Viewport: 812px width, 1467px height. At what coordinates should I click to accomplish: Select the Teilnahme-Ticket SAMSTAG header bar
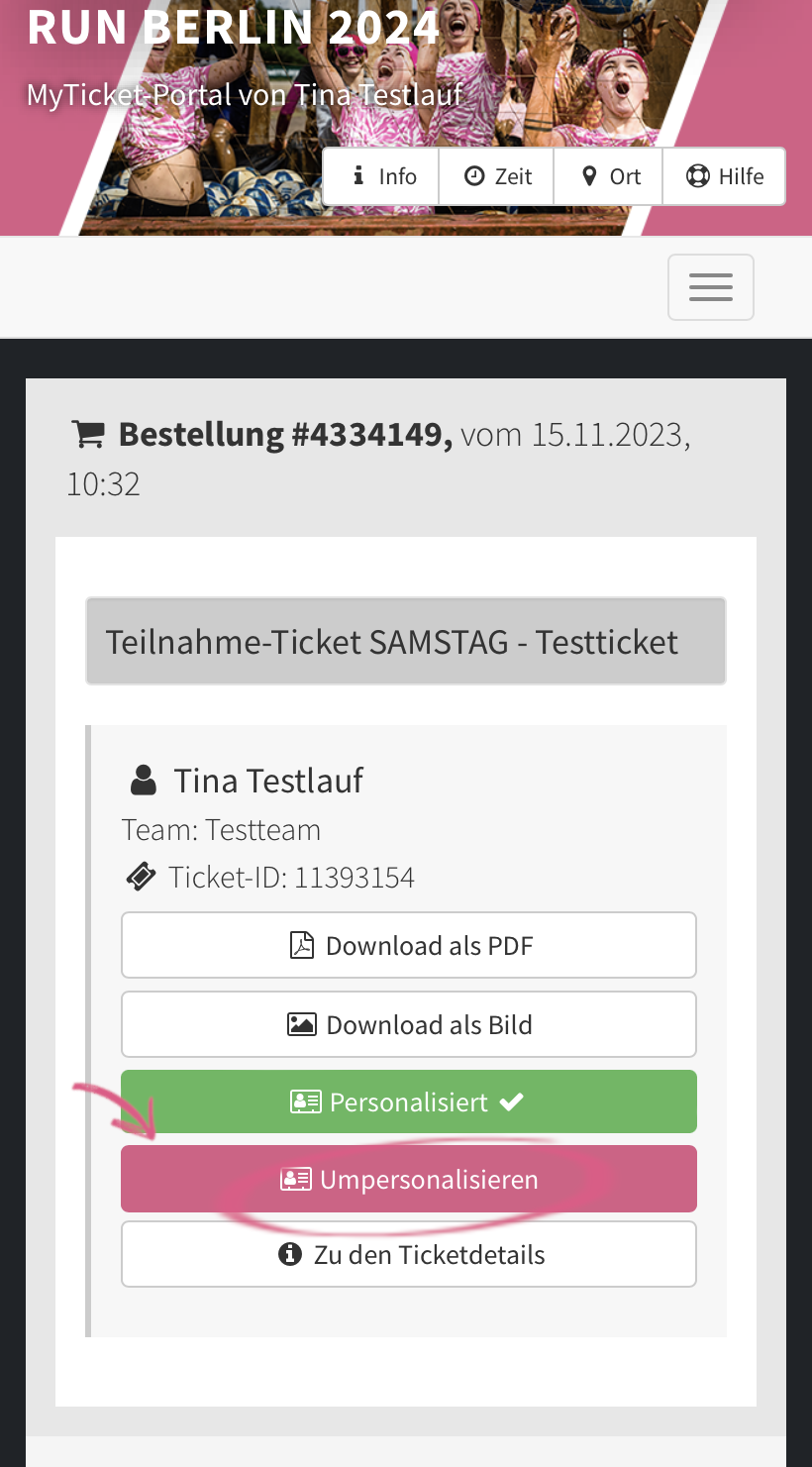[406, 642]
